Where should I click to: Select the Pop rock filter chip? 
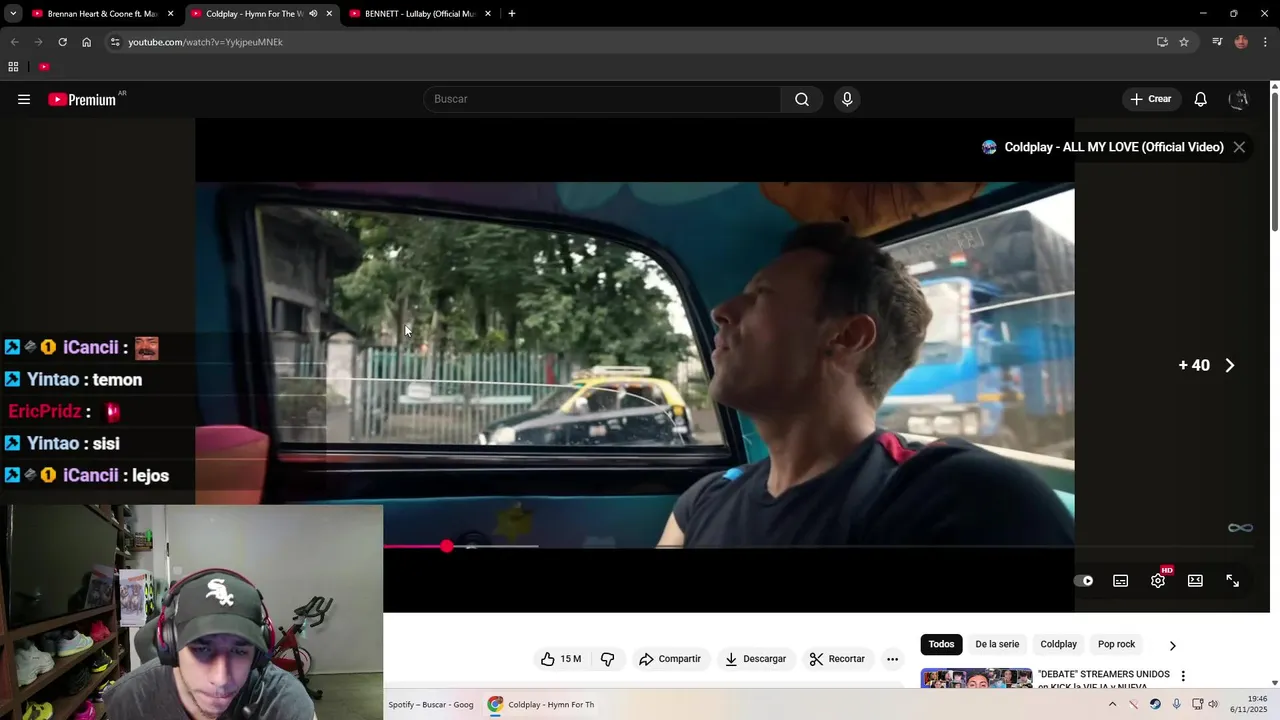[1116, 644]
